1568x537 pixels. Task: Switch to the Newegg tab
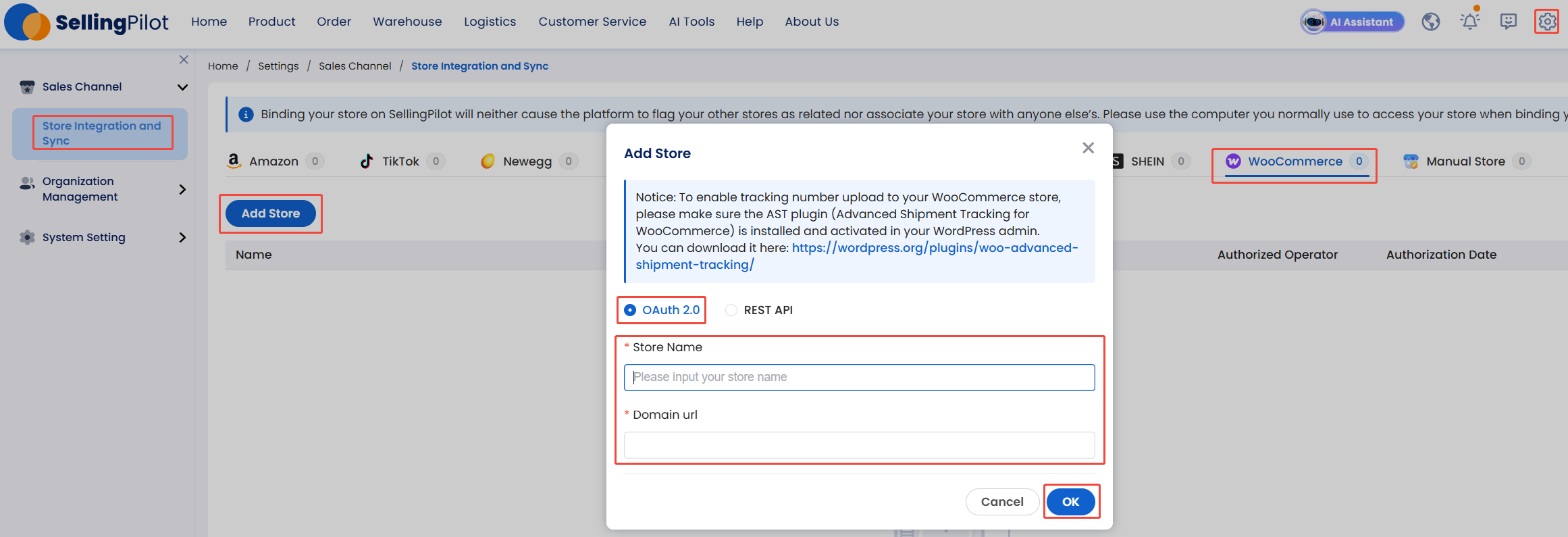(x=529, y=161)
